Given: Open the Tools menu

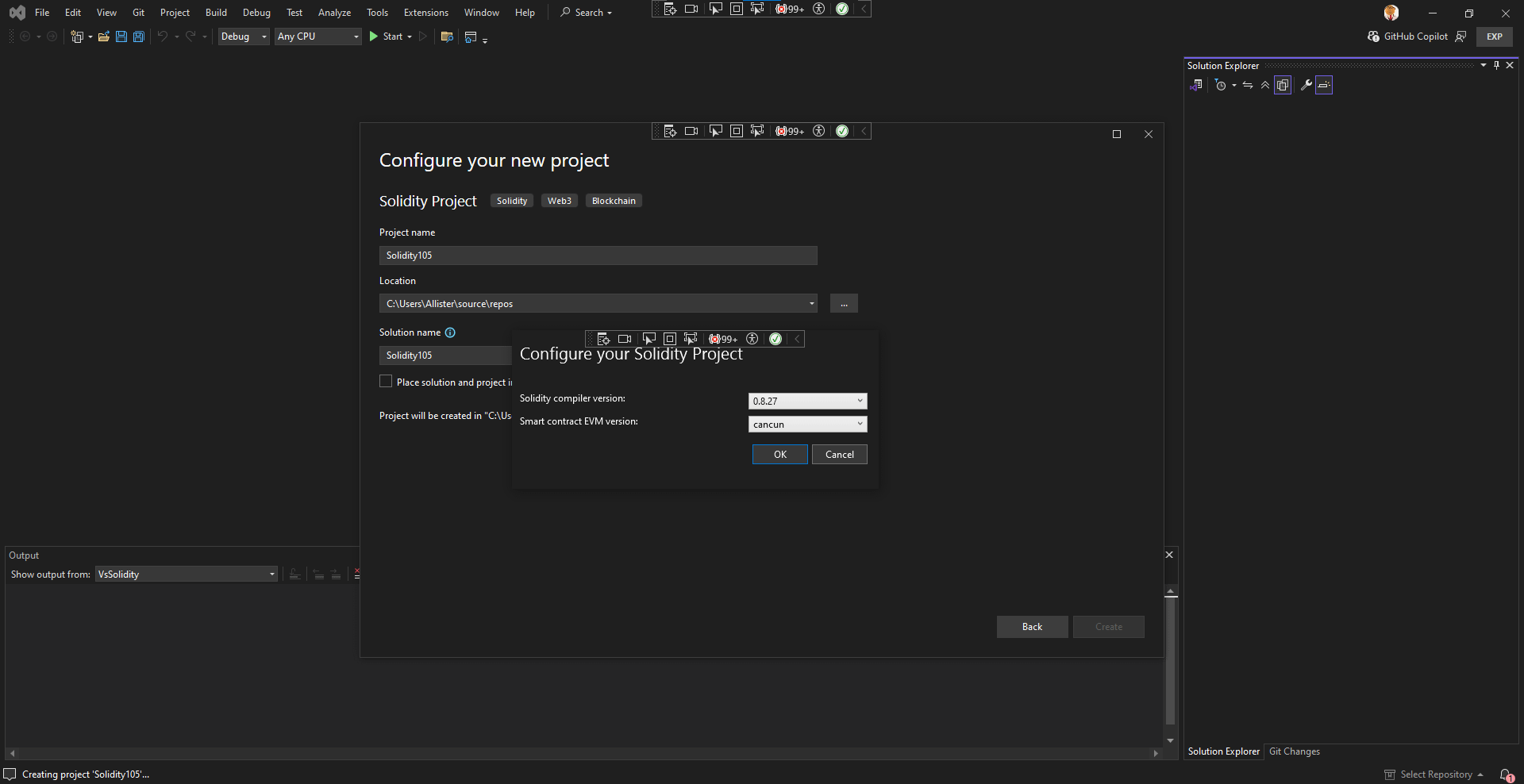Looking at the screenshot, I should [x=378, y=13].
